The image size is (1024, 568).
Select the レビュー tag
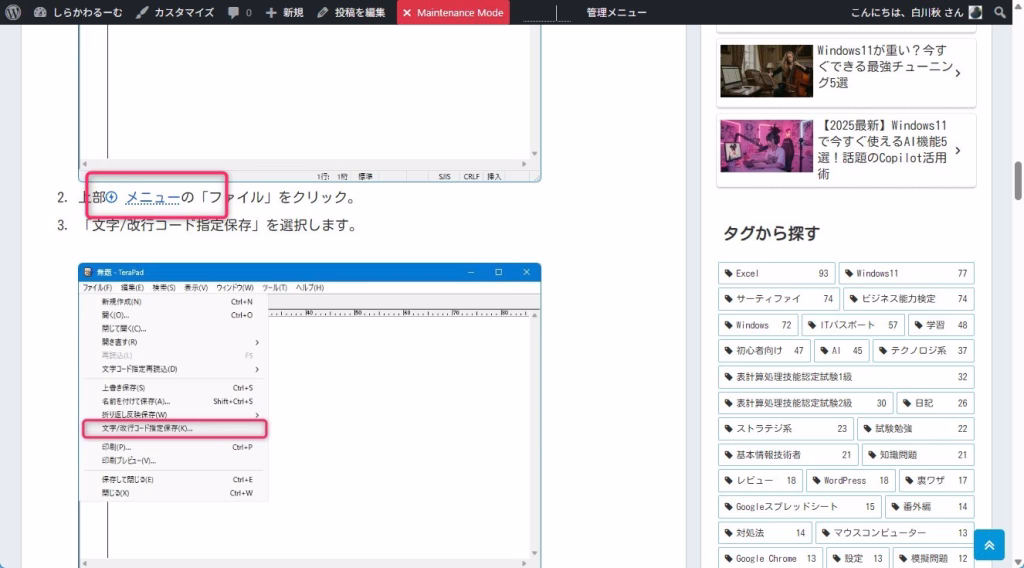[x=760, y=481]
